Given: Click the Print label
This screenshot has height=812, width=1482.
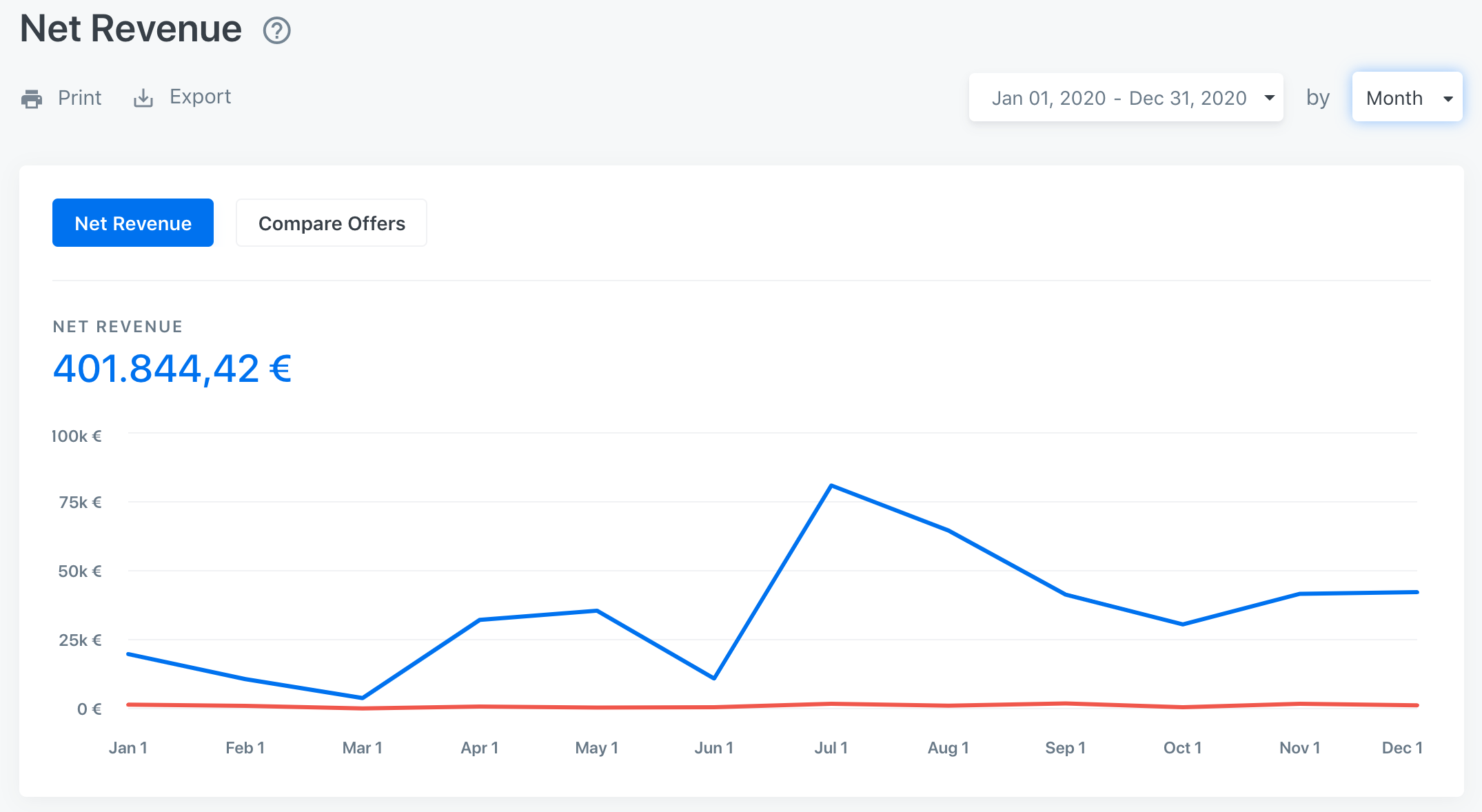Looking at the screenshot, I should pos(79,98).
